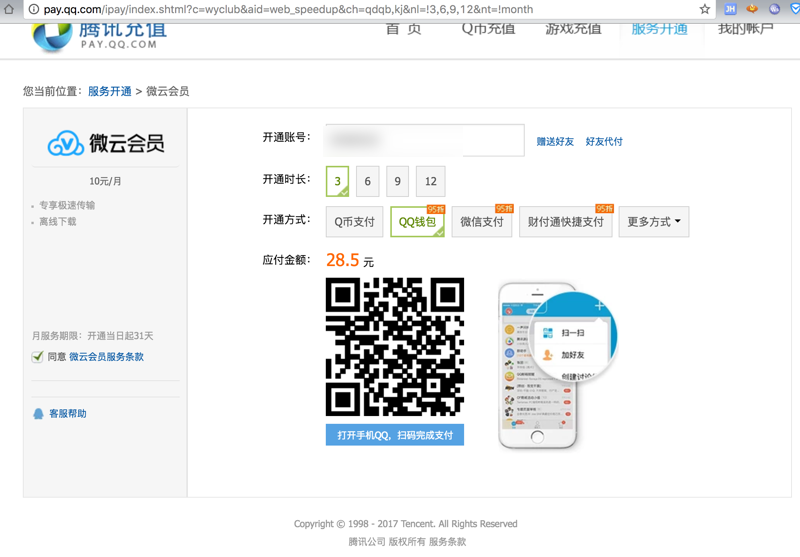The image size is (800, 557).
Task: Click 专享极速传输 feature text
Action: coord(67,205)
